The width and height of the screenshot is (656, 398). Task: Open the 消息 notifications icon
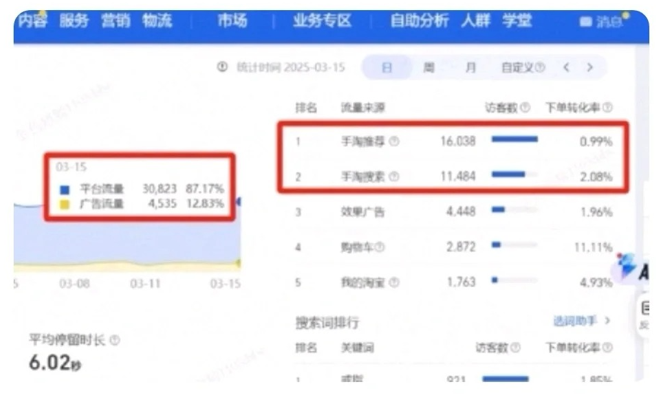[x=586, y=21]
